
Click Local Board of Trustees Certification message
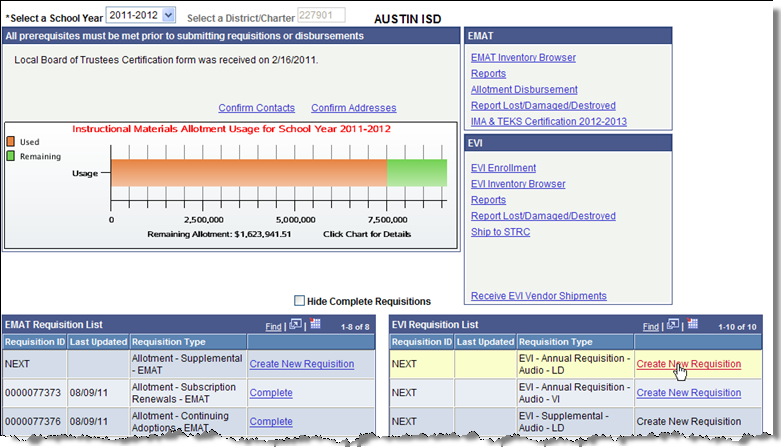[x=166, y=60]
